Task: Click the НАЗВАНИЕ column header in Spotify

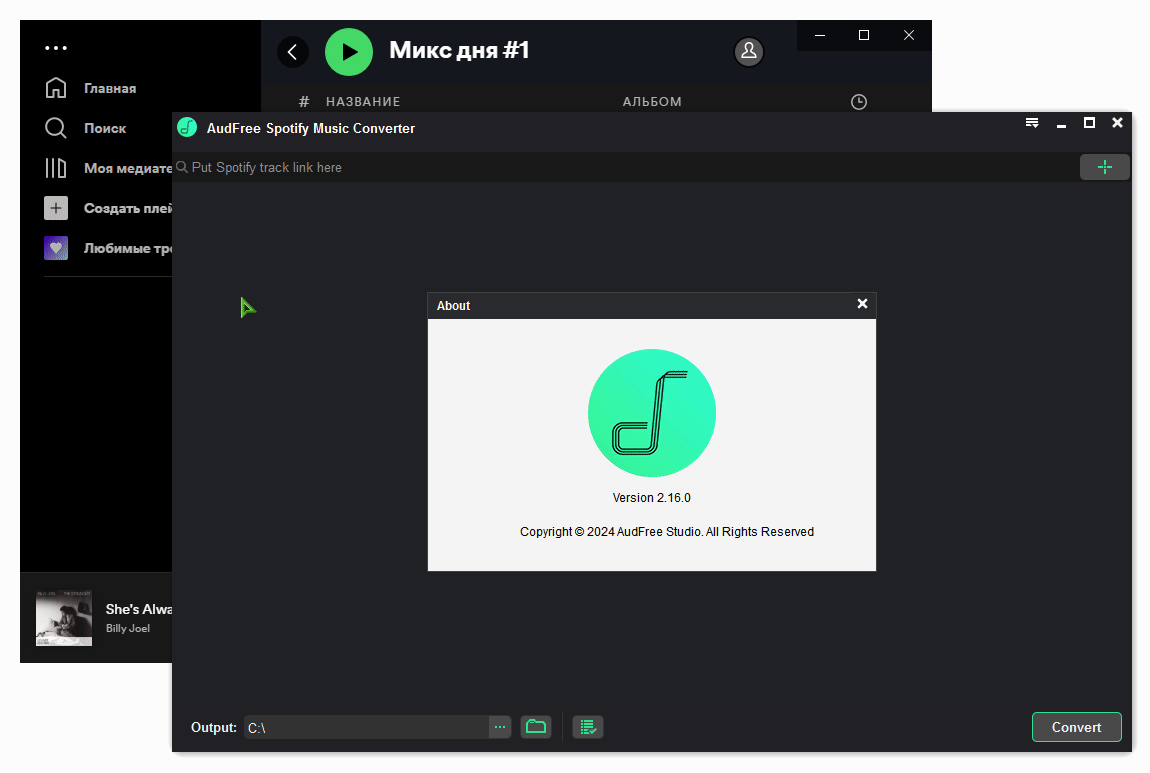Action: tap(363, 102)
